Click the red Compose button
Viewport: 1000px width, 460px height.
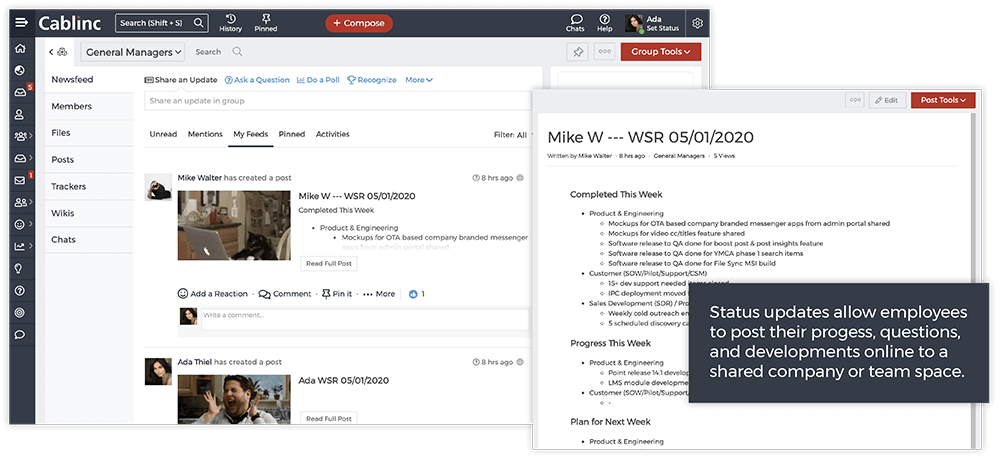359,23
